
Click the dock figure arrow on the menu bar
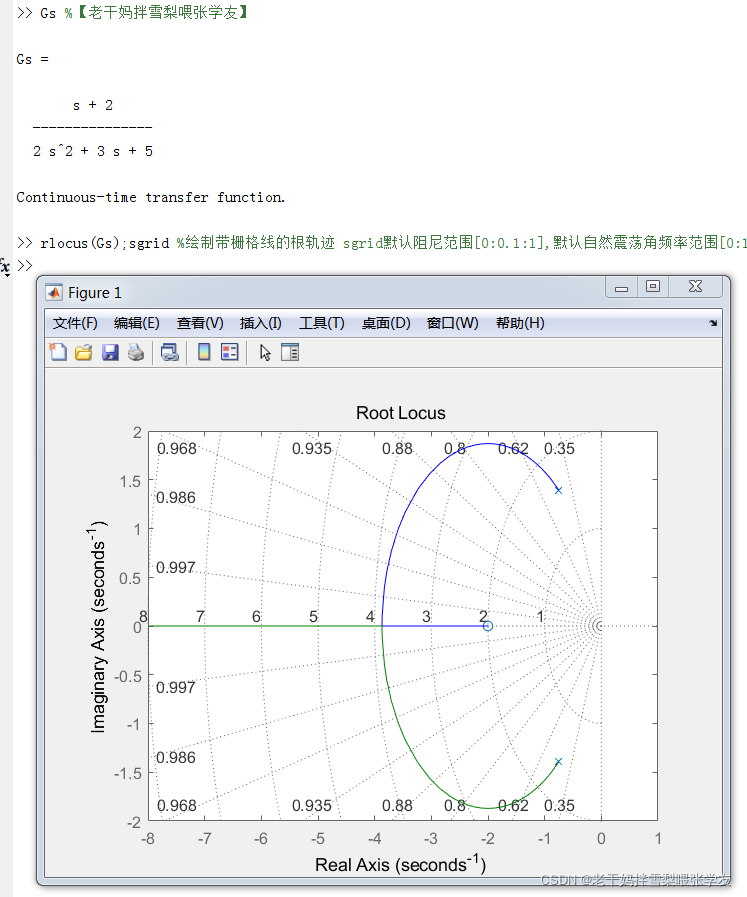pos(713,323)
